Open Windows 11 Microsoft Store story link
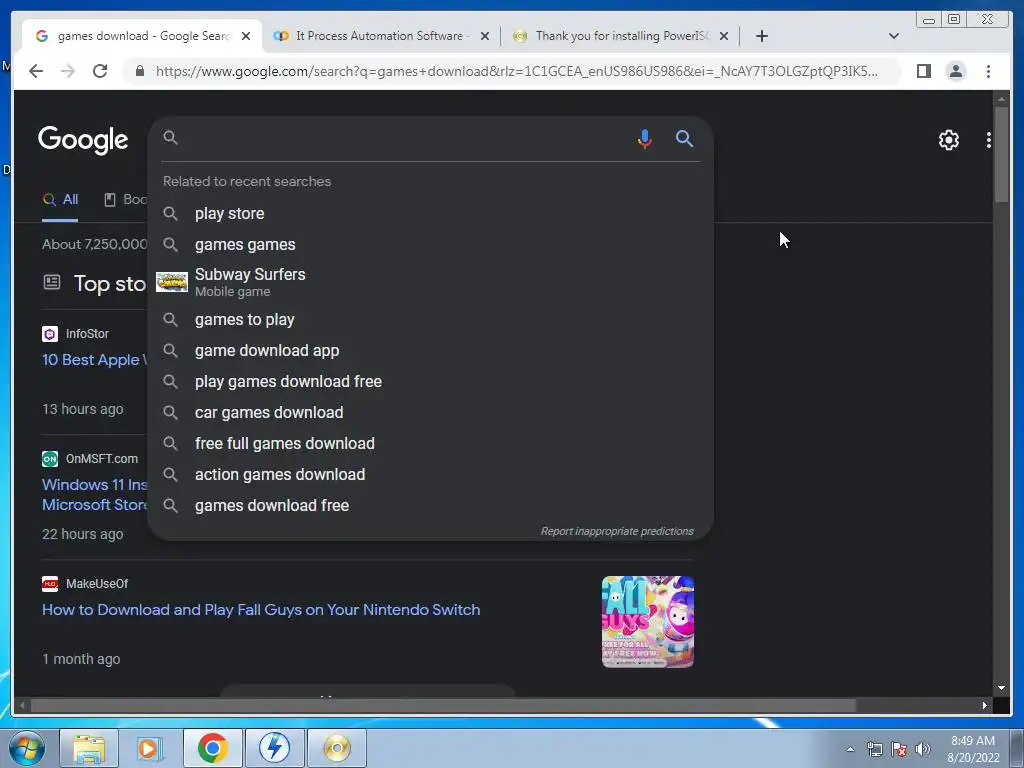Screen dimensions: 1024x768 pos(95,494)
